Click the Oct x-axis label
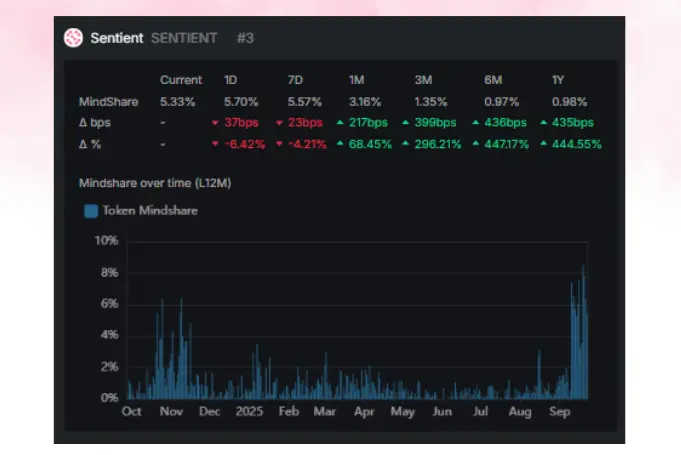Viewport: 681px width, 455px height. pyautogui.click(x=132, y=411)
